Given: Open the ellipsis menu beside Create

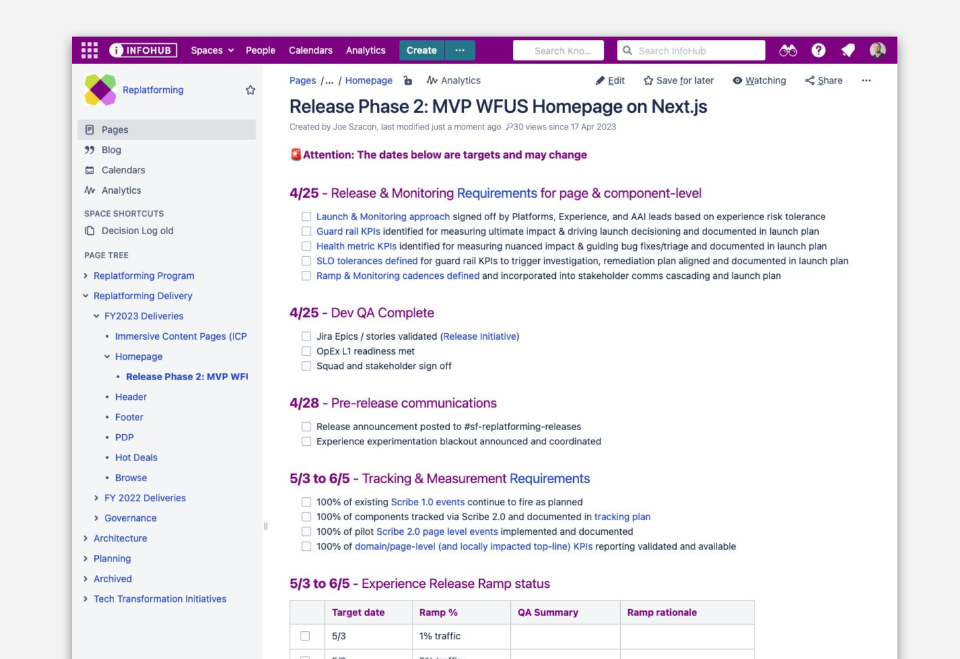Looking at the screenshot, I should pyautogui.click(x=460, y=50).
